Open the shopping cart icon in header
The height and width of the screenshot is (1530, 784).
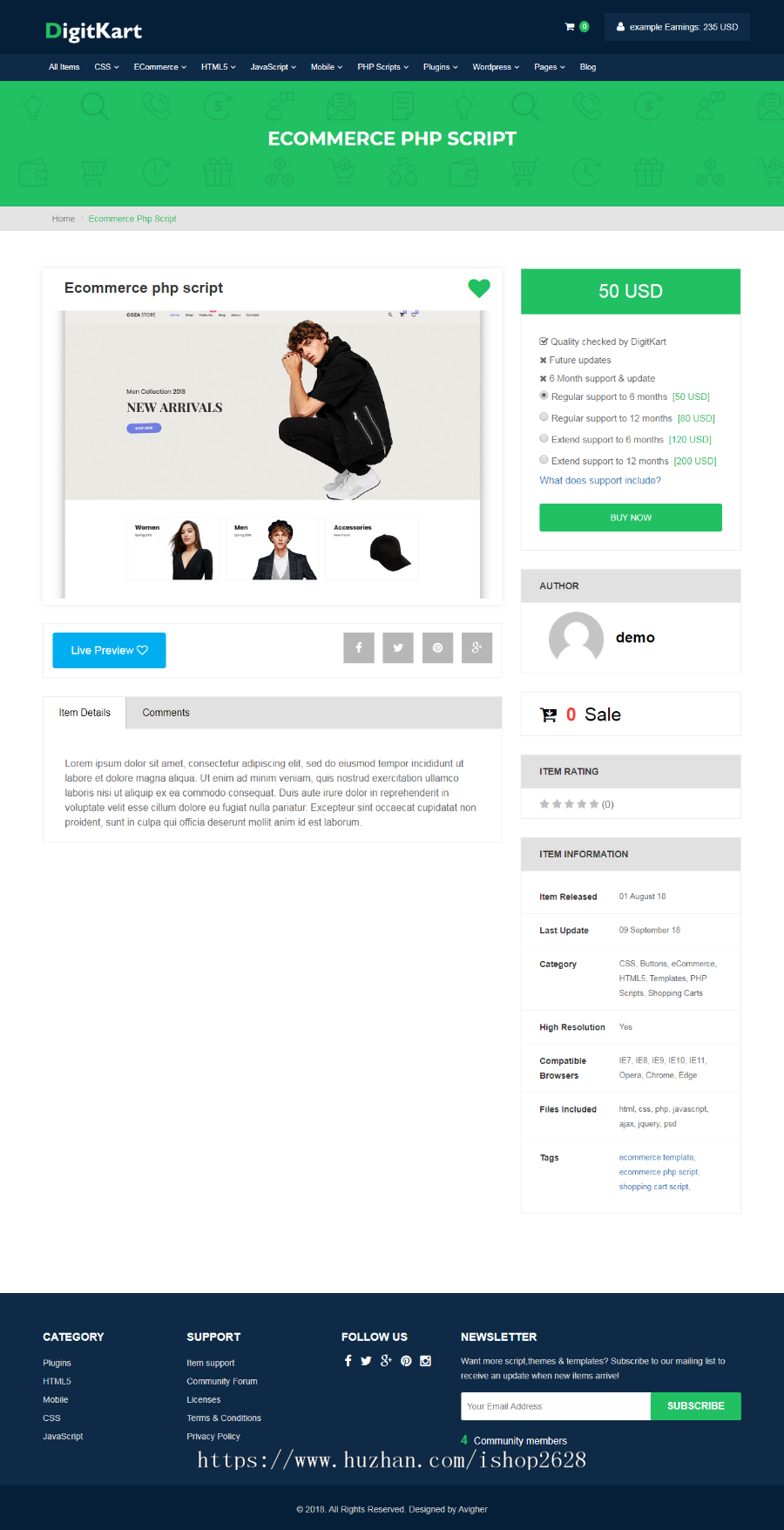click(570, 27)
